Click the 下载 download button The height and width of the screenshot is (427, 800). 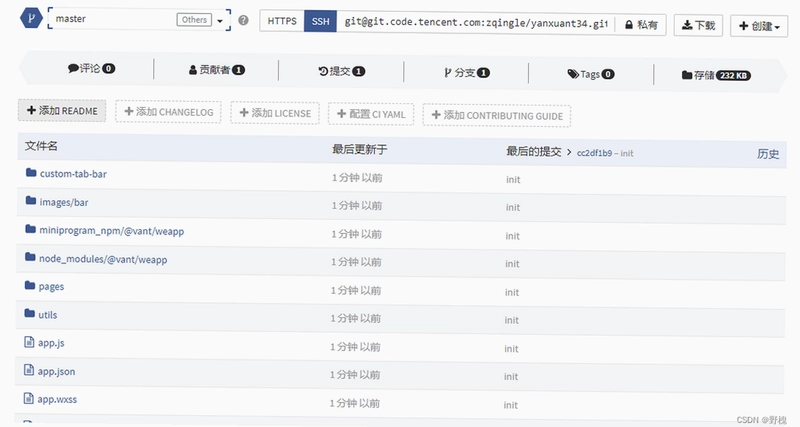pos(698,25)
